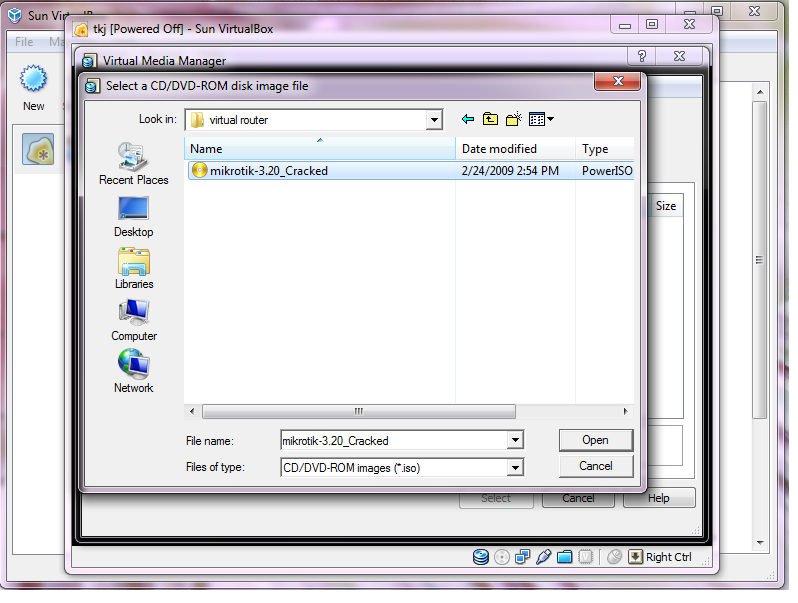Click virtualization indicator icon in status bar
The width and height of the screenshot is (798, 603).
point(585,557)
